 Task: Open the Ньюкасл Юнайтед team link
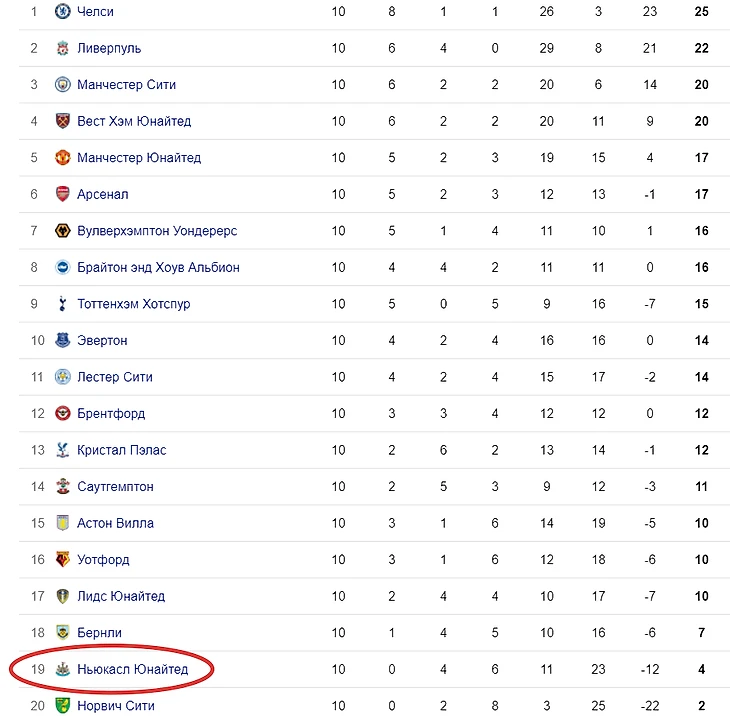click(133, 669)
